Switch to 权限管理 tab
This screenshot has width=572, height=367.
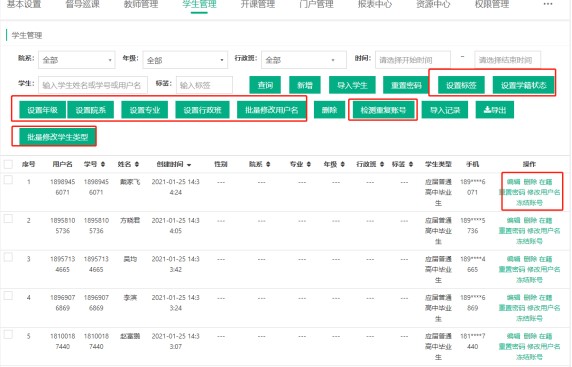[x=491, y=4]
